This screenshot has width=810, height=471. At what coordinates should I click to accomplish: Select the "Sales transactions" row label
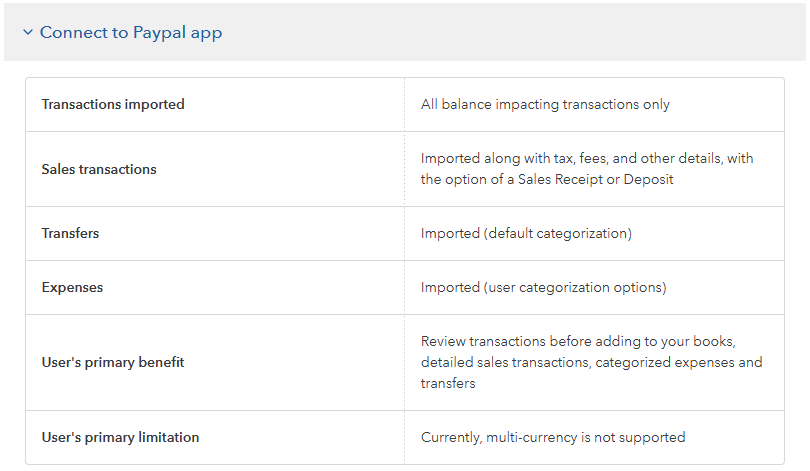click(99, 170)
